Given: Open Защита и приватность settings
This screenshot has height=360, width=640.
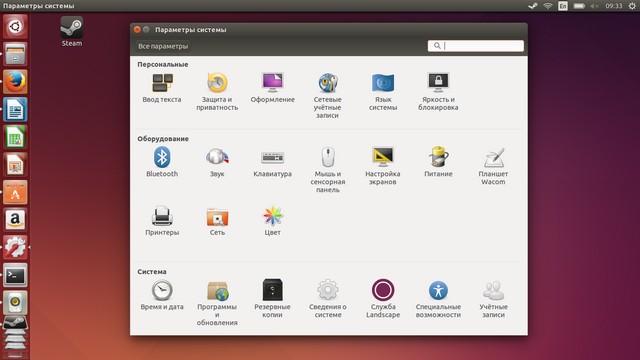Looking at the screenshot, I should [217, 92].
